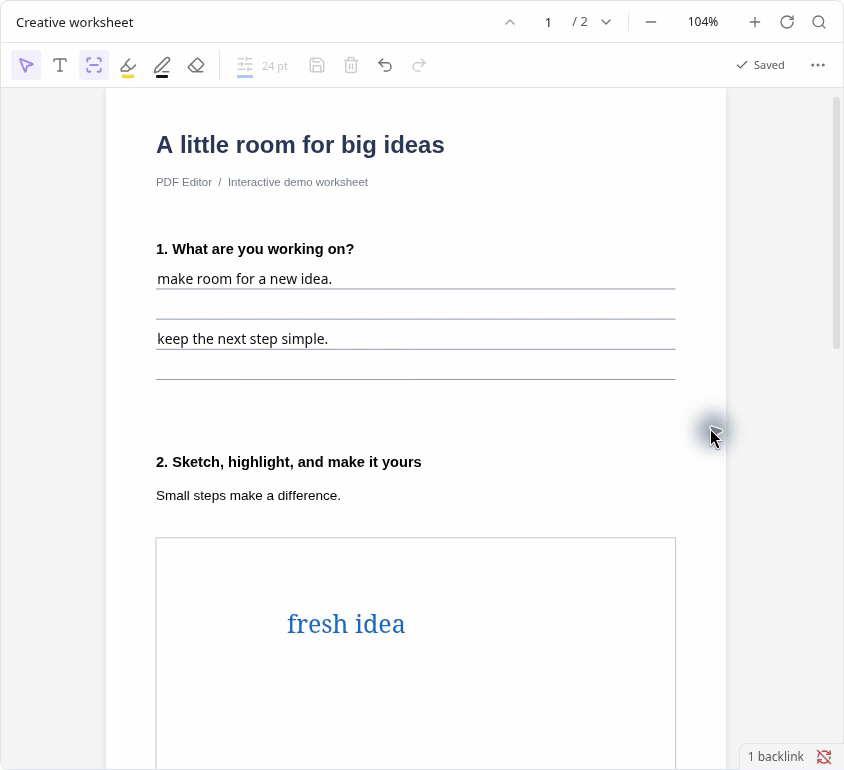This screenshot has height=770, width=844.
Task: Select the arrow selection tool
Action: coord(26,65)
